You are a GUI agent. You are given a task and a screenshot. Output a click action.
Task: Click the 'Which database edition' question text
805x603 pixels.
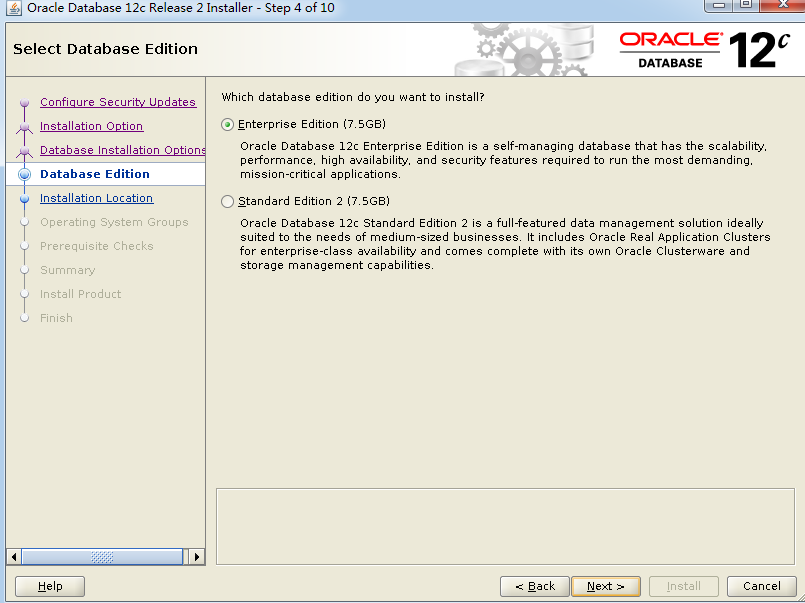(353, 98)
